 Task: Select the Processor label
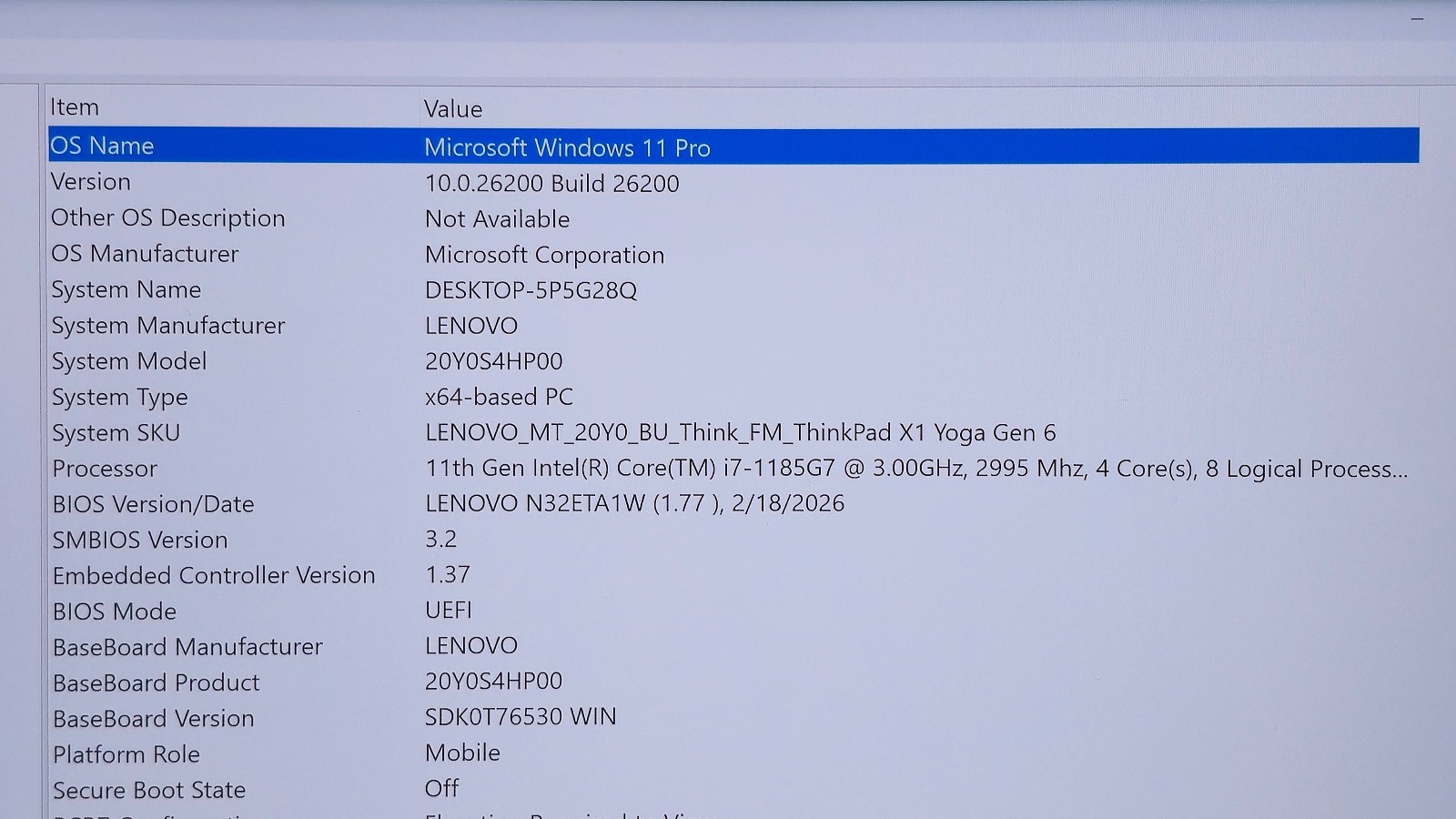click(105, 469)
